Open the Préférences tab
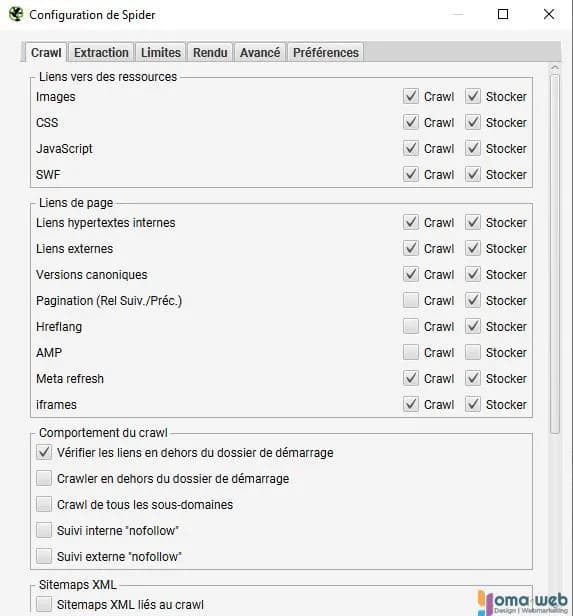 click(326, 52)
